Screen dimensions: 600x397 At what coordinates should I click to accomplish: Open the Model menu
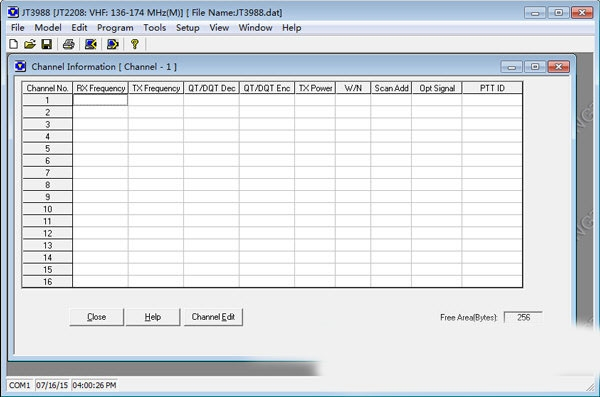(48, 28)
